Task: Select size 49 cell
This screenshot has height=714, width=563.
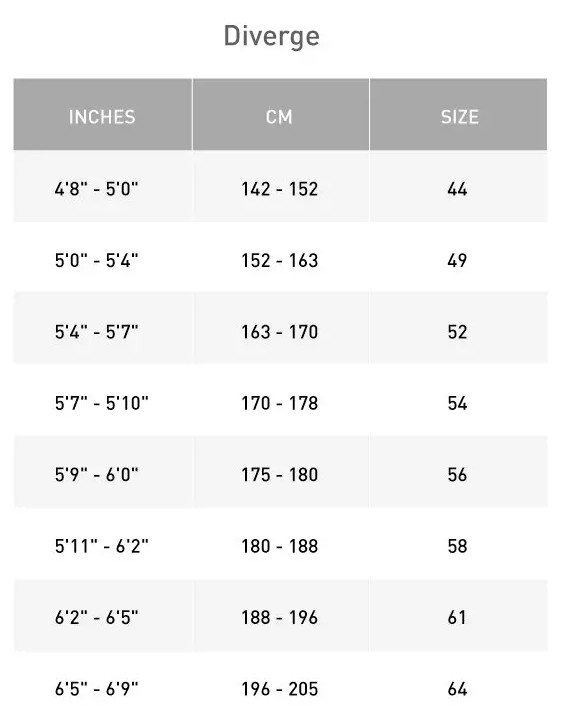Action: point(458,259)
